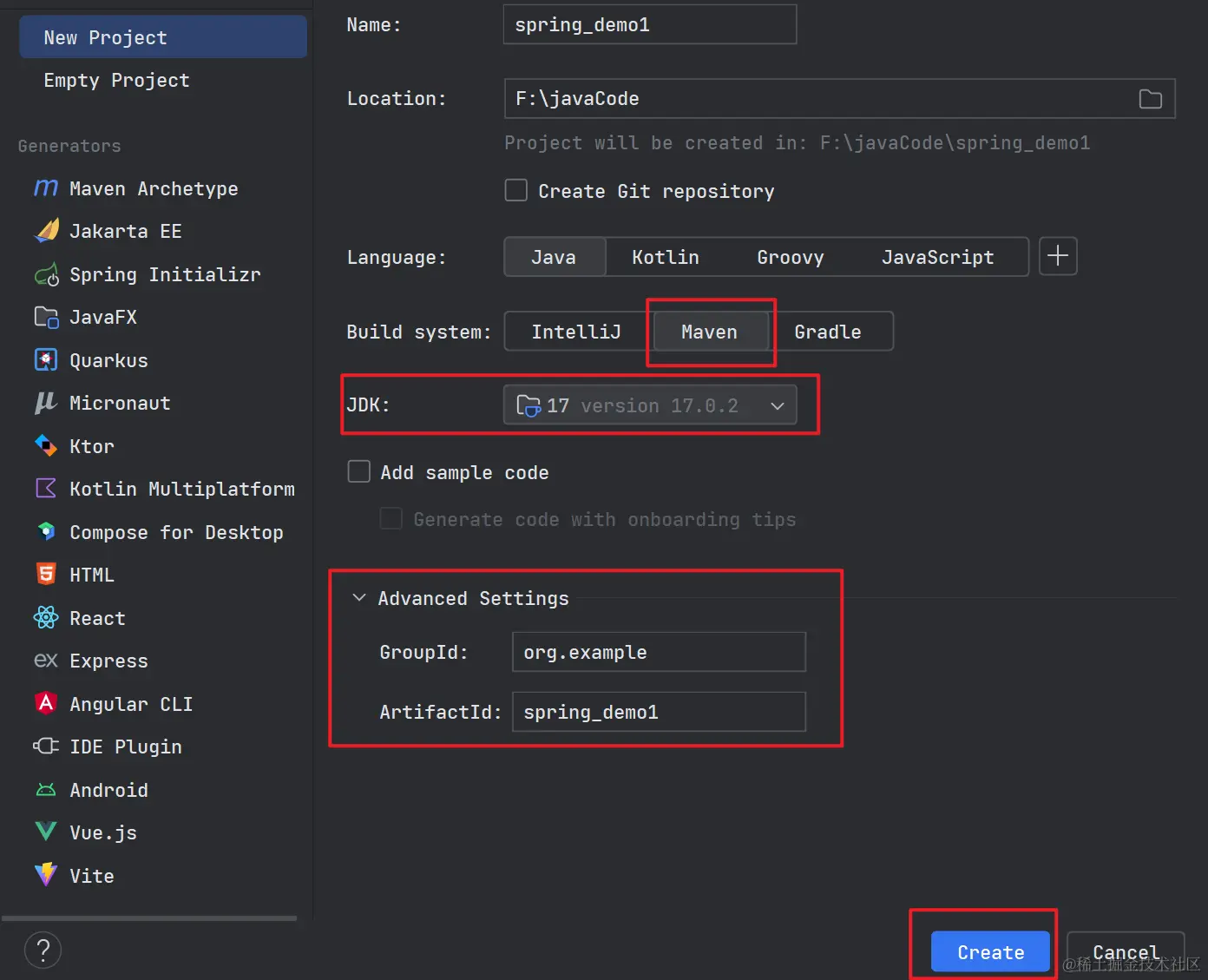Click the Spring Initializr icon
This screenshot has height=980, width=1208.
pyautogui.click(x=46, y=274)
